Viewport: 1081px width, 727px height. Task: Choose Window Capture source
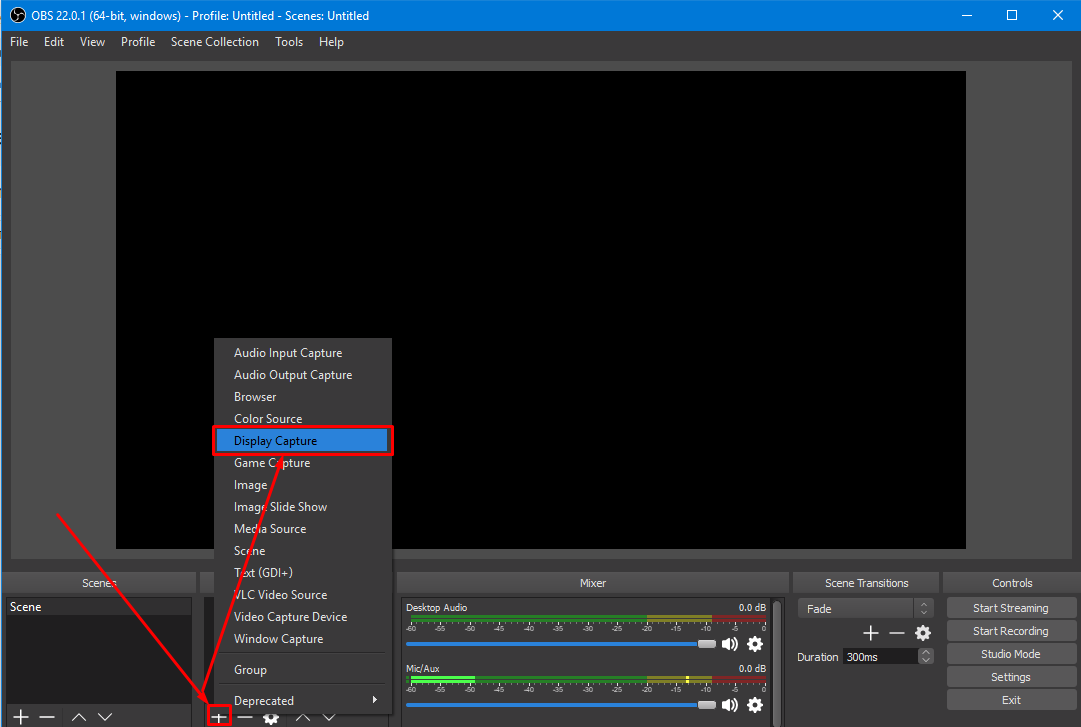click(303, 639)
